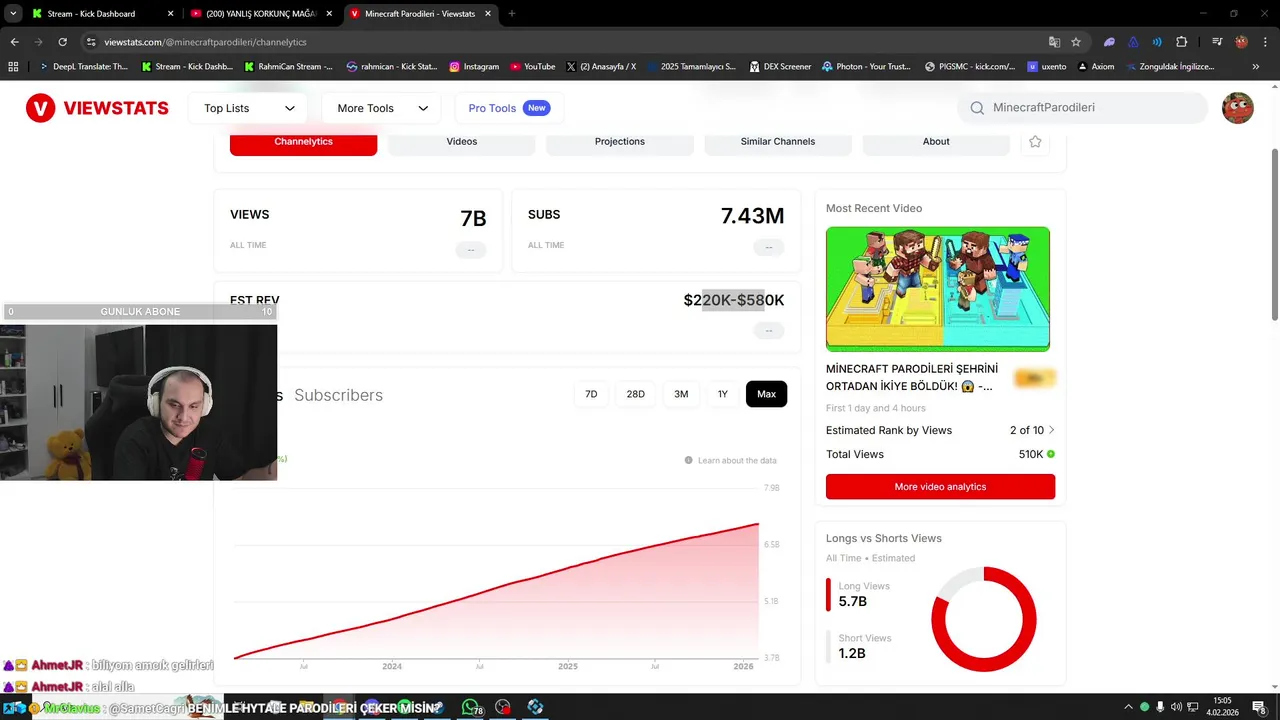Open the YouTube bookmark
This screenshot has height=720, width=1280.
tap(533, 67)
